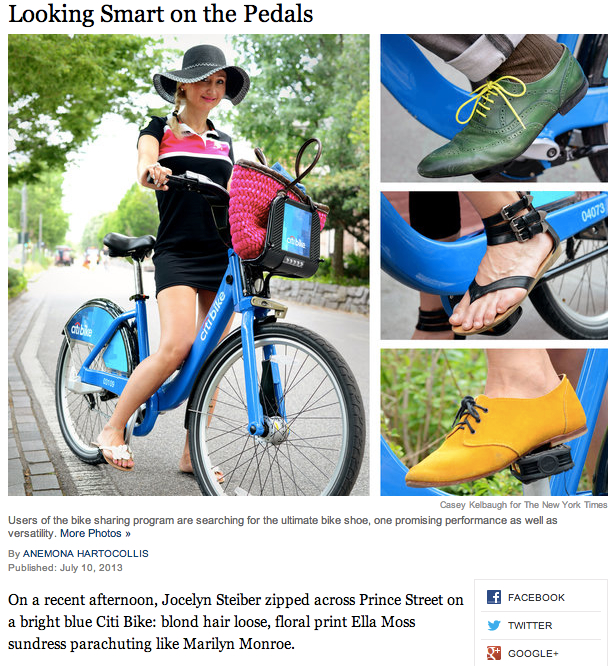Click the photo caption about bike sharing
This screenshot has height=666, width=612.
coord(282,527)
